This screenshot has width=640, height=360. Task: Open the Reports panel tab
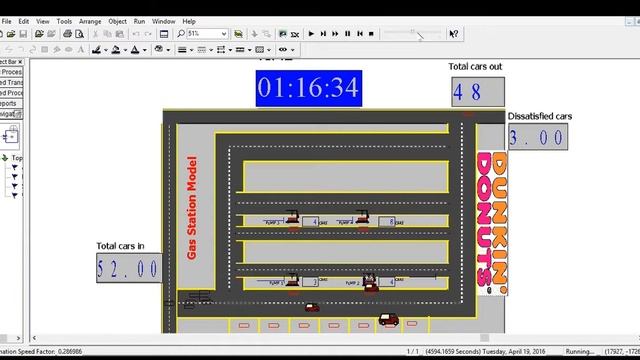[11, 103]
